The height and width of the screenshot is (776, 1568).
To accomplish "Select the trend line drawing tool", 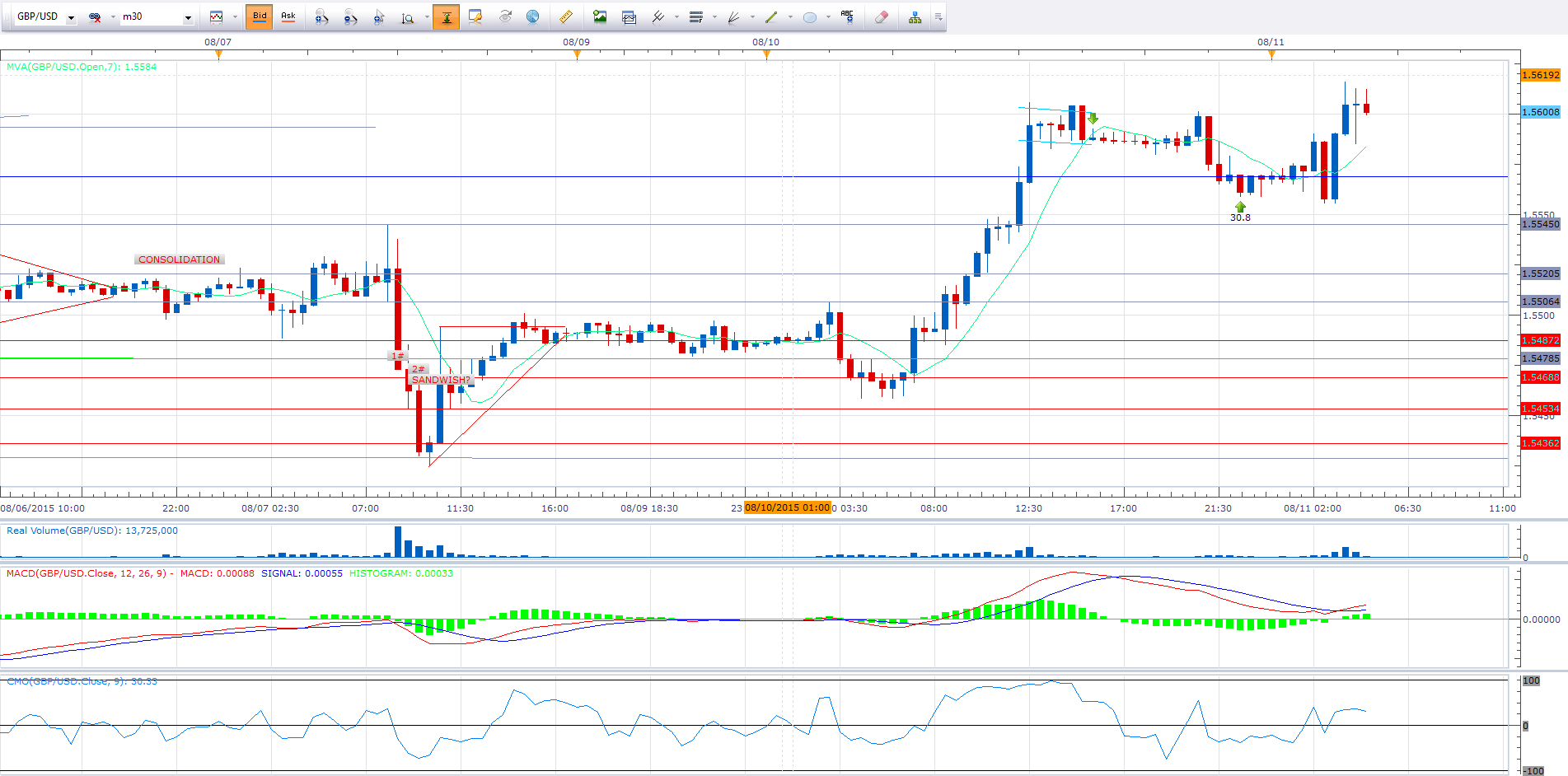I will pos(771,17).
